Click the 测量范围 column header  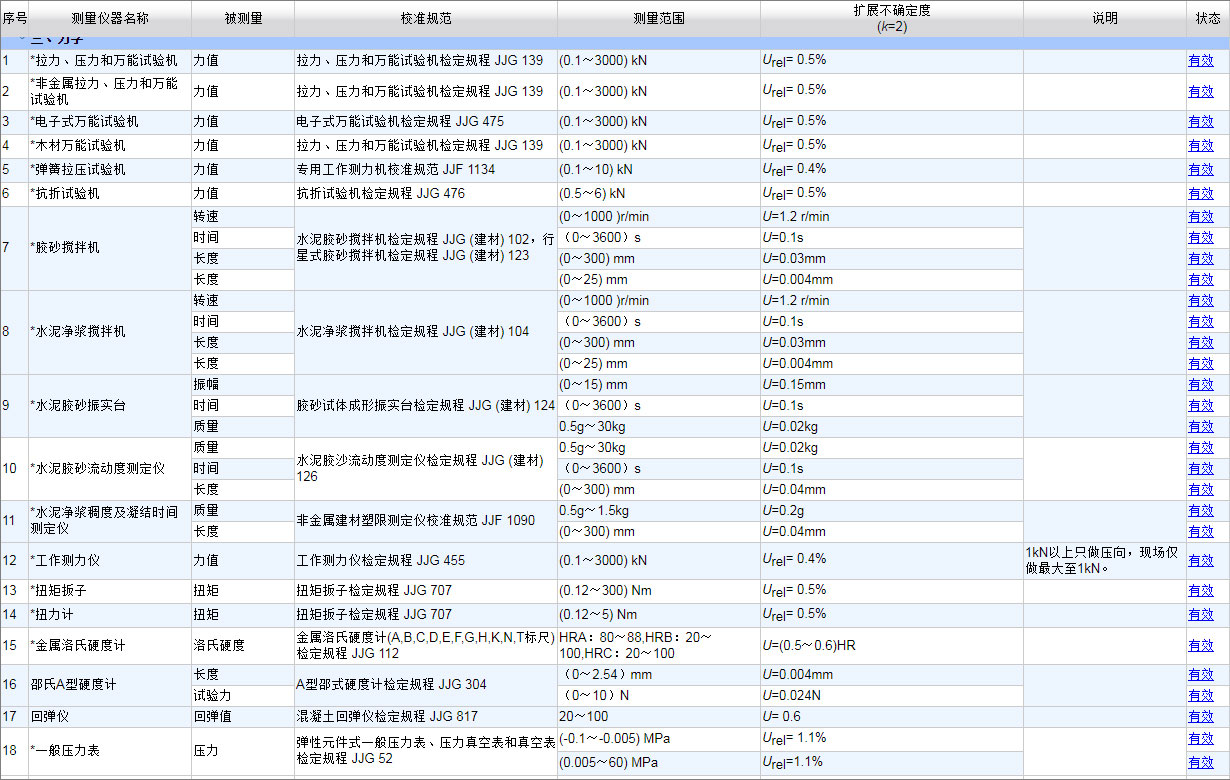658,19
